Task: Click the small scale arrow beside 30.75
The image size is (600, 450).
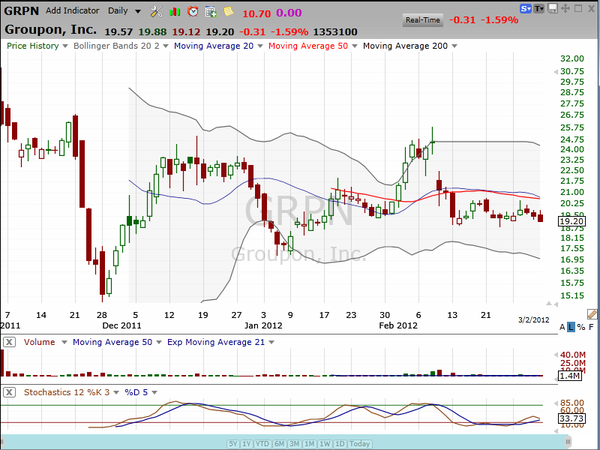Action: click(x=556, y=72)
